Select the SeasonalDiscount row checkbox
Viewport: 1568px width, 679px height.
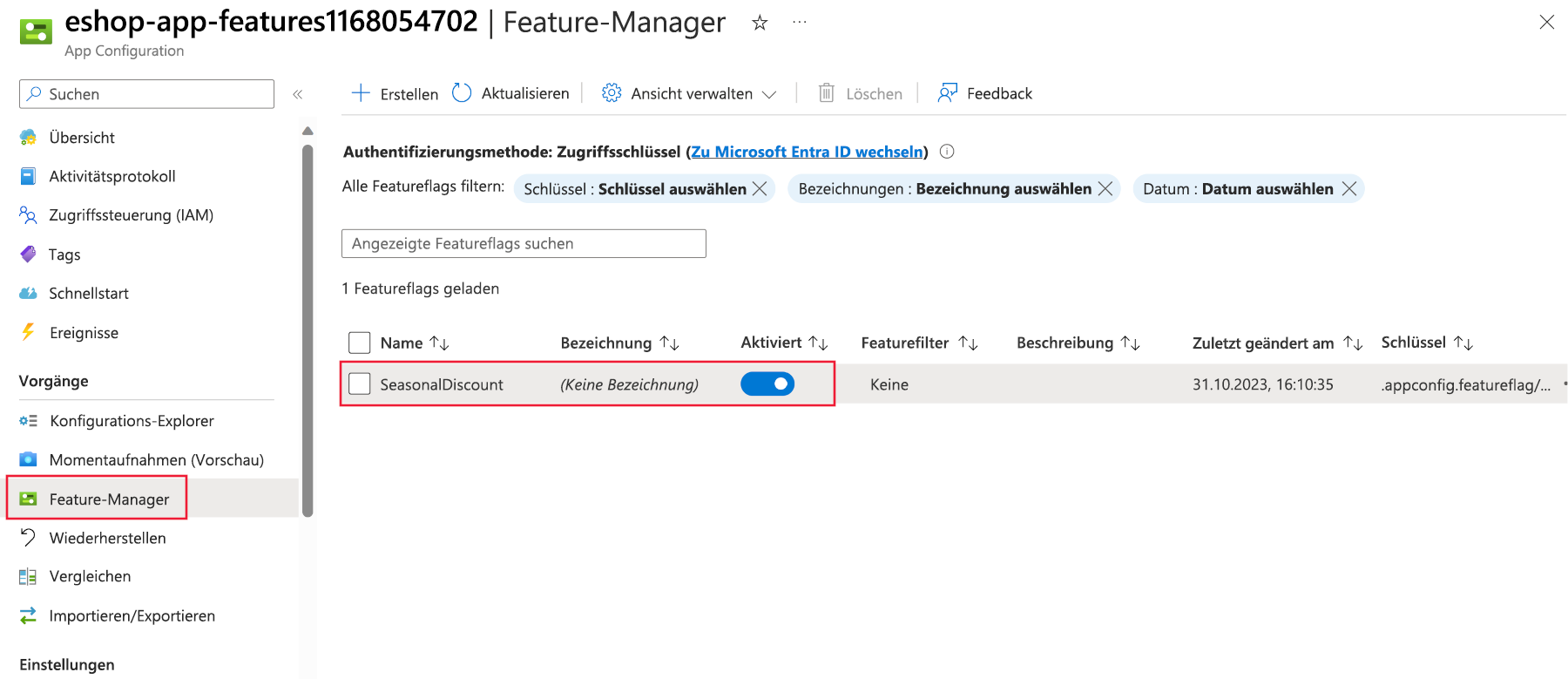[359, 384]
